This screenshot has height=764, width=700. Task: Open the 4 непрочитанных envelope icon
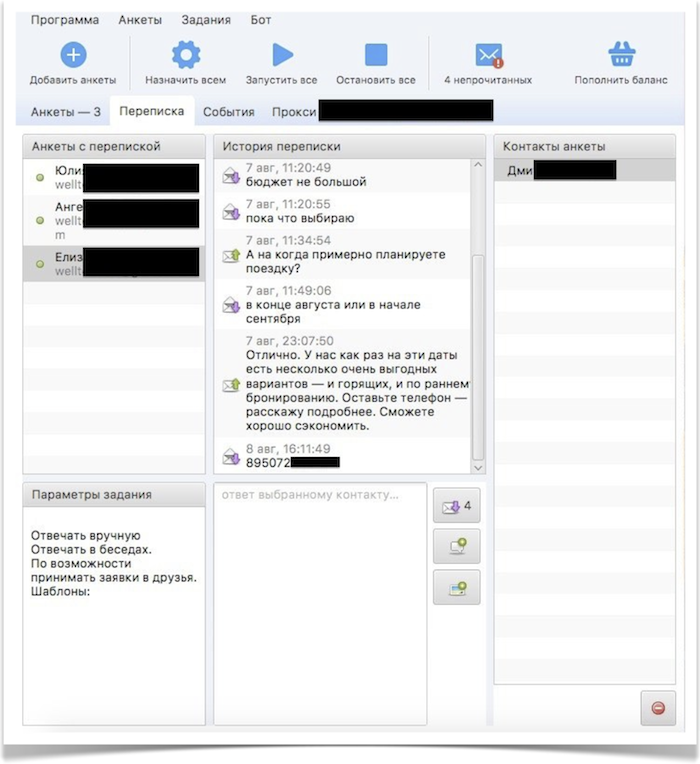pyautogui.click(x=488, y=55)
